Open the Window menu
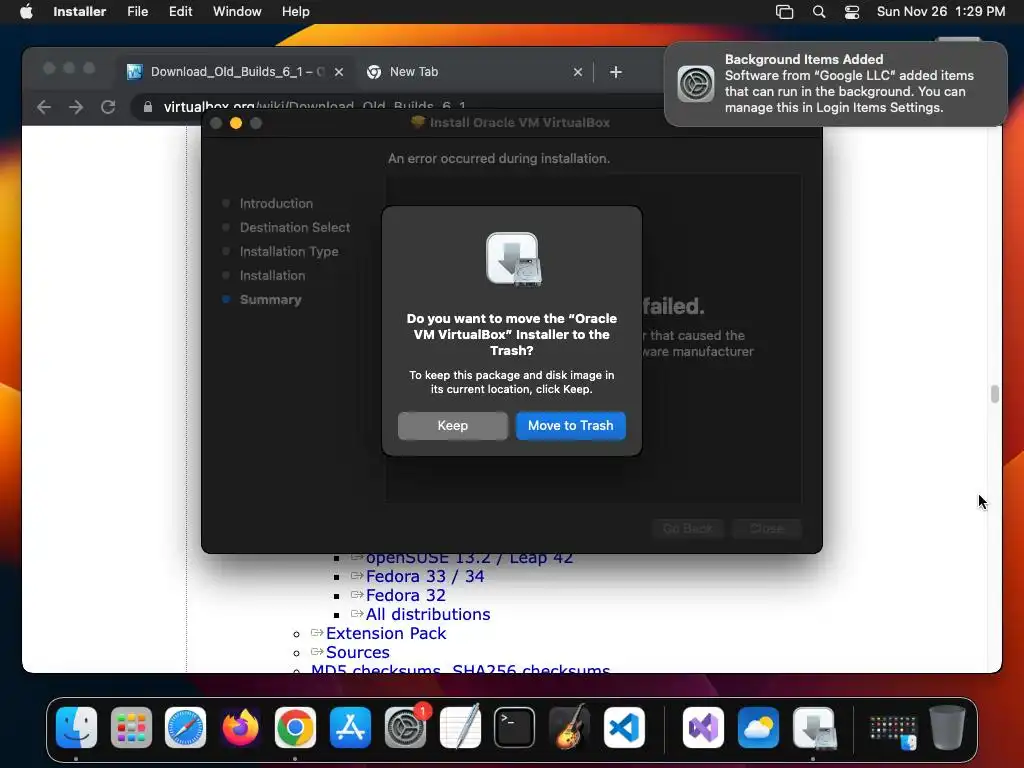The image size is (1024, 768). point(237,12)
